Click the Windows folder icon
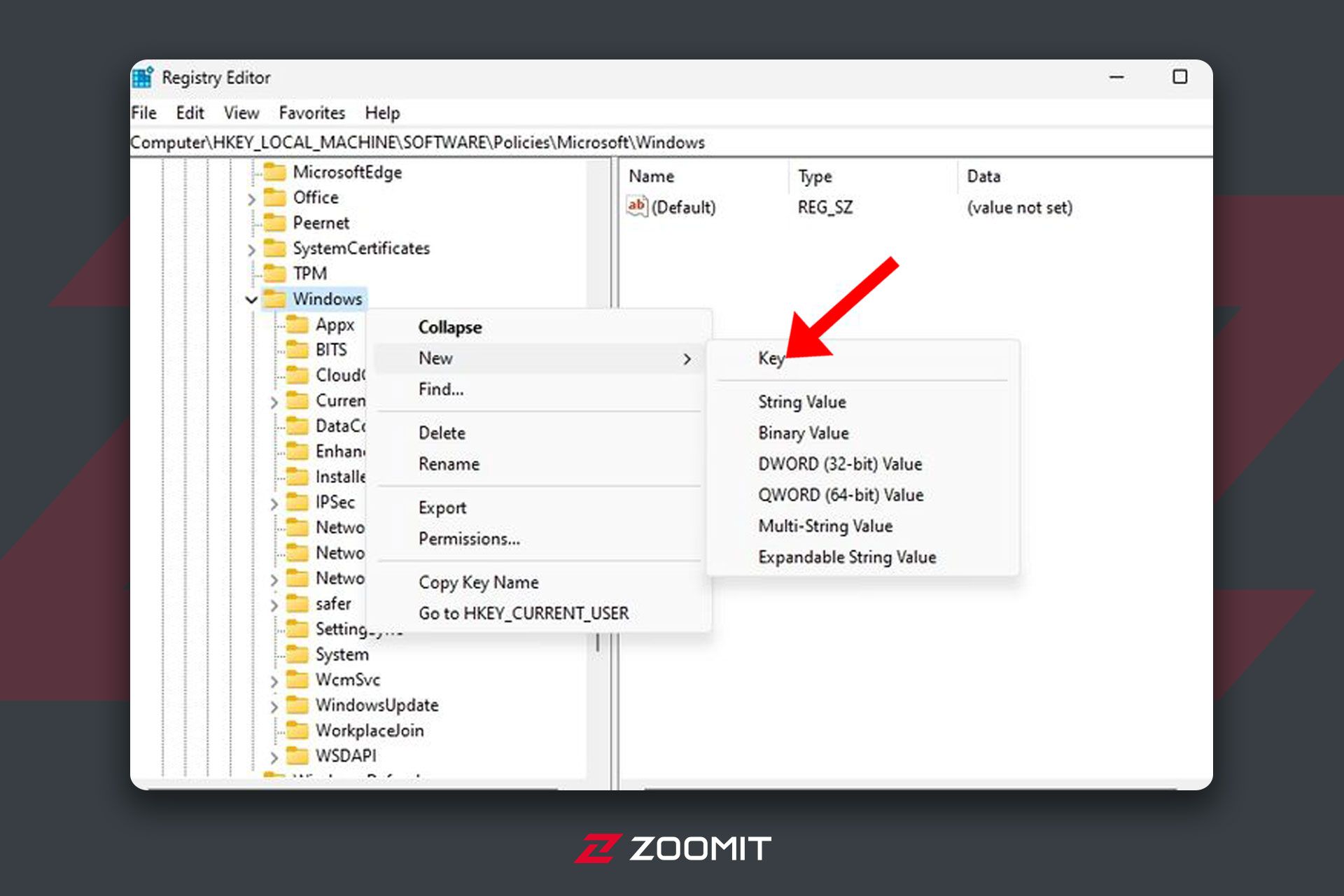The width and height of the screenshot is (1344, 896). click(x=275, y=299)
